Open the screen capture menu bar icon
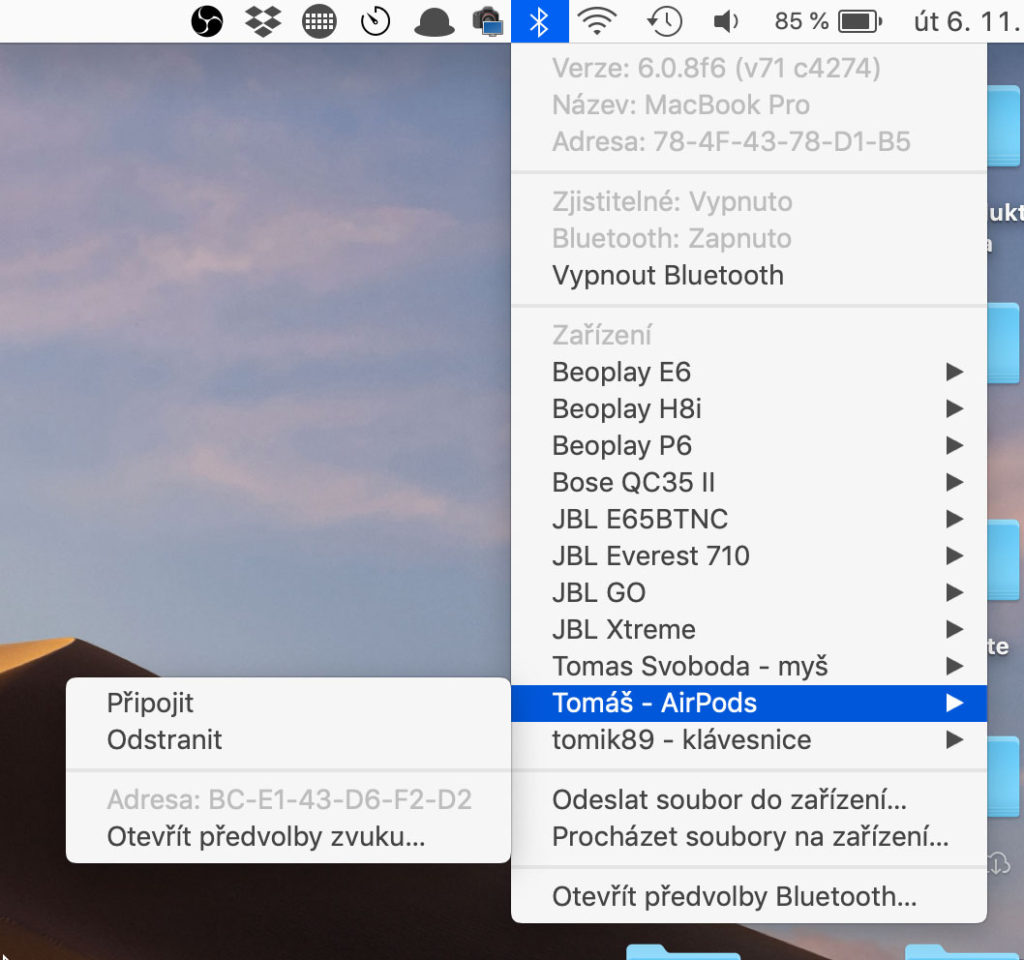The image size is (1024, 960). [489, 20]
